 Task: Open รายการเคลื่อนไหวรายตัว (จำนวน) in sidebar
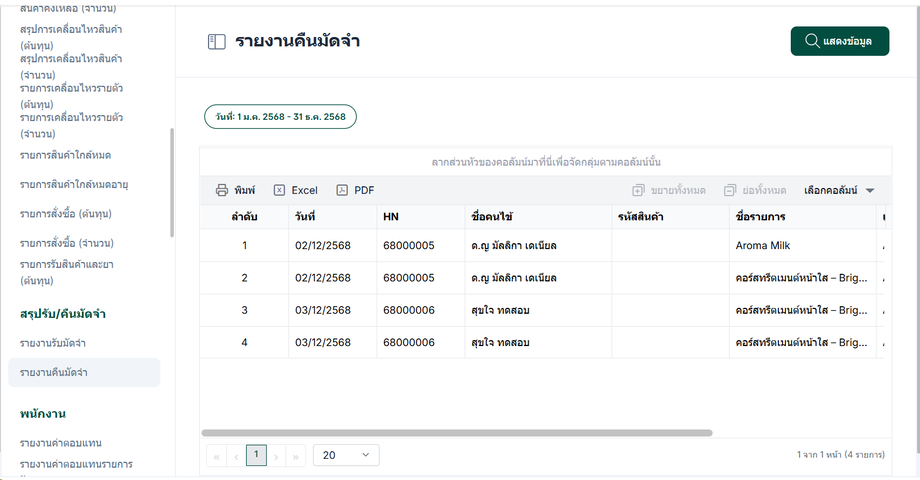click(x=72, y=125)
